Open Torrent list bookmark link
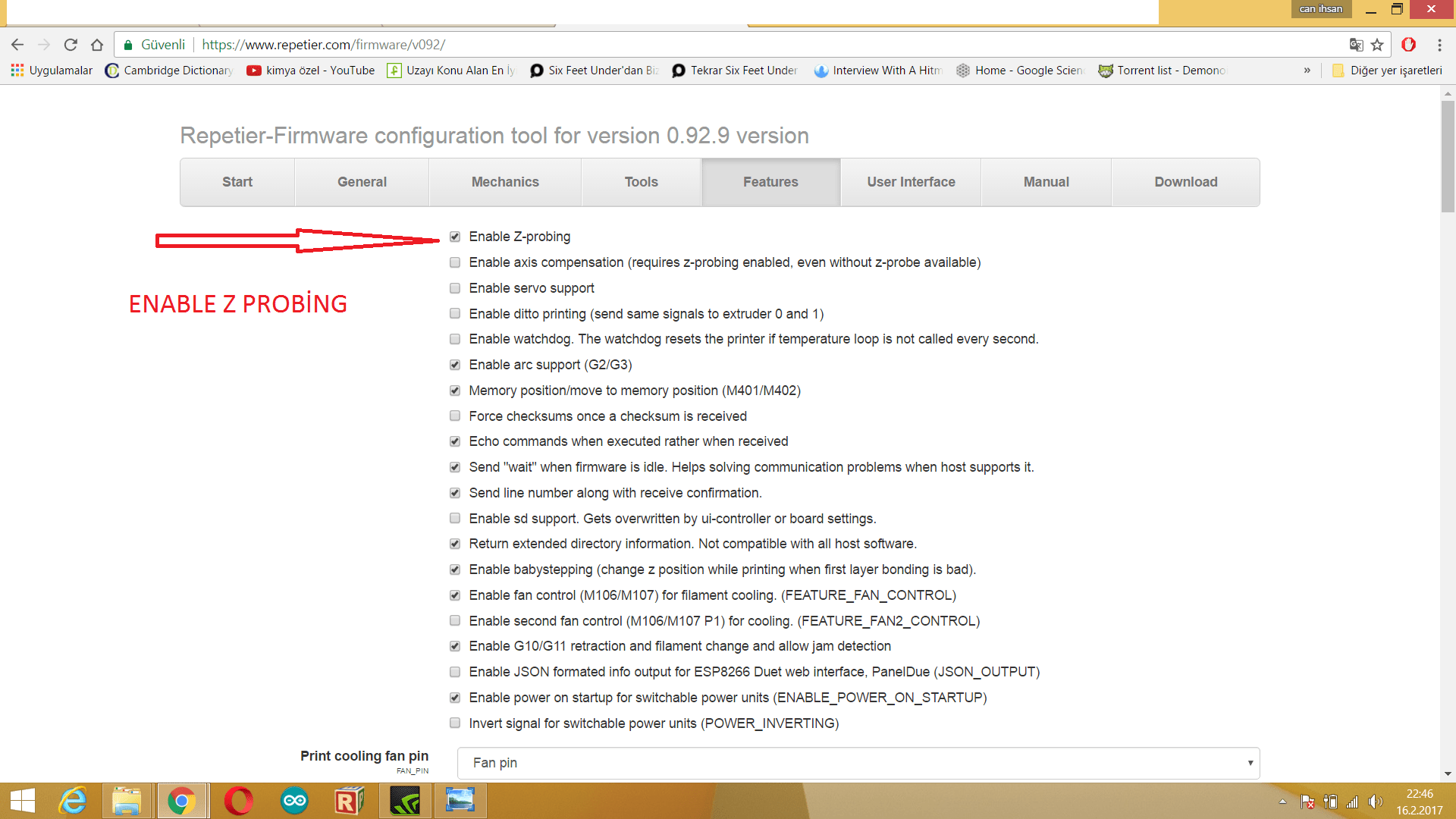The height and width of the screenshot is (819, 1456). [1162, 71]
